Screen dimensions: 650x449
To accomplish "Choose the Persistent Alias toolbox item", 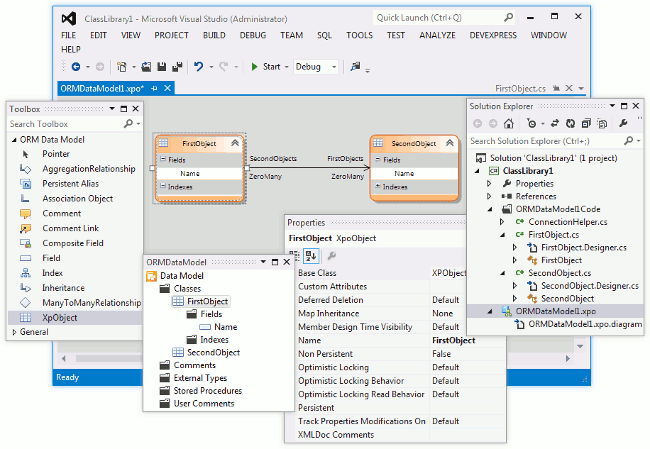I will click(70, 184).
